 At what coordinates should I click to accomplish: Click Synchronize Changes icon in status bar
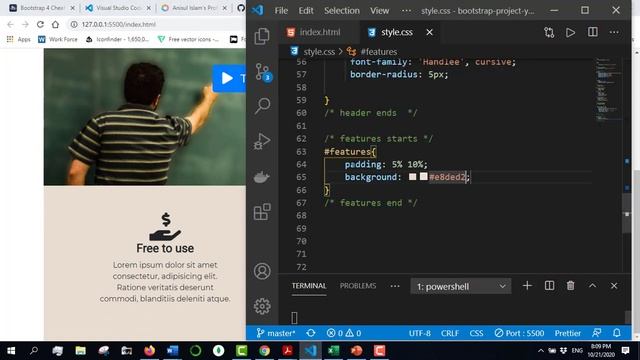pyautogui.click(x=311, y=333)
